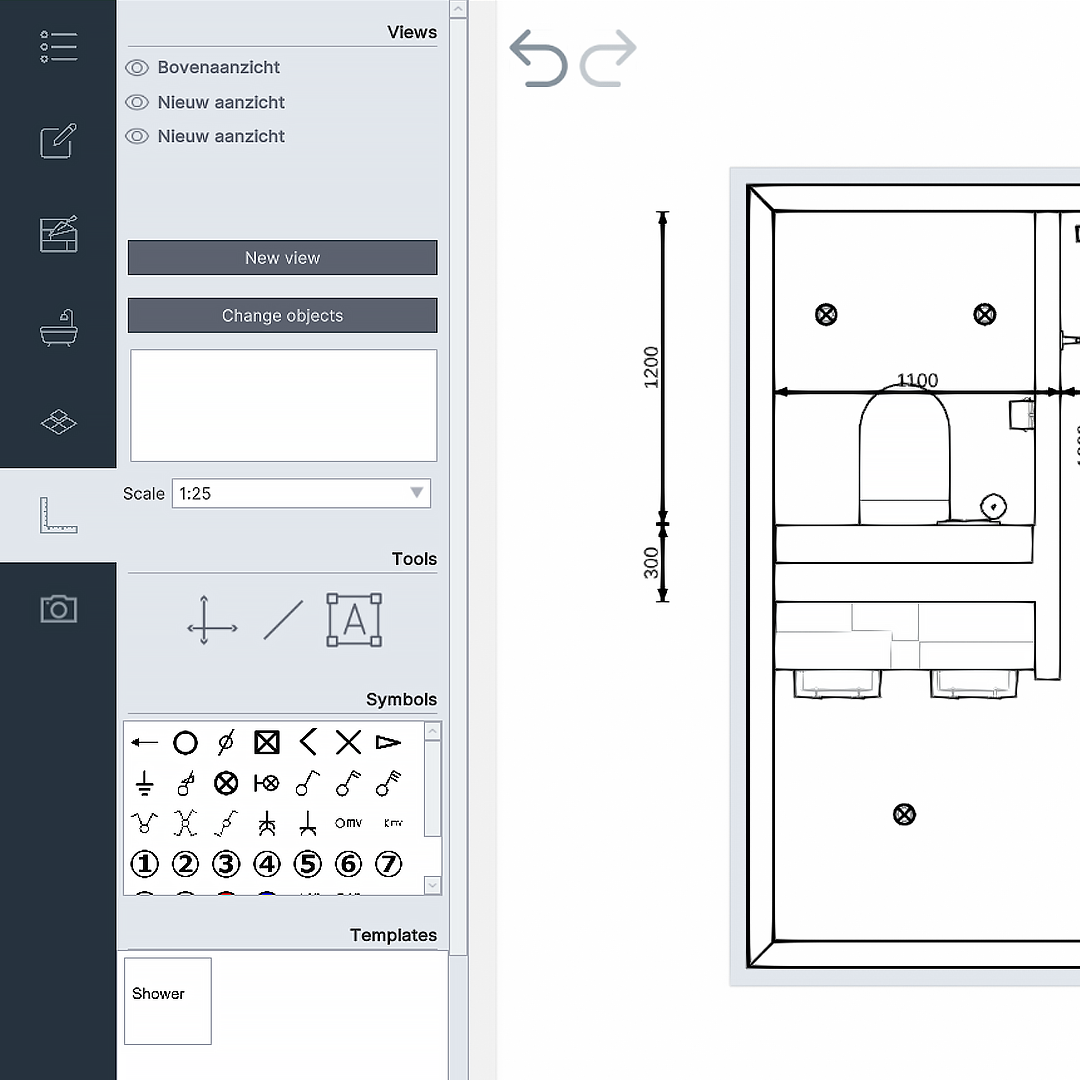This screenshot has width=1080, height=1080.
Task: Select the circled number 3 symbol
Action: point(225,863)
